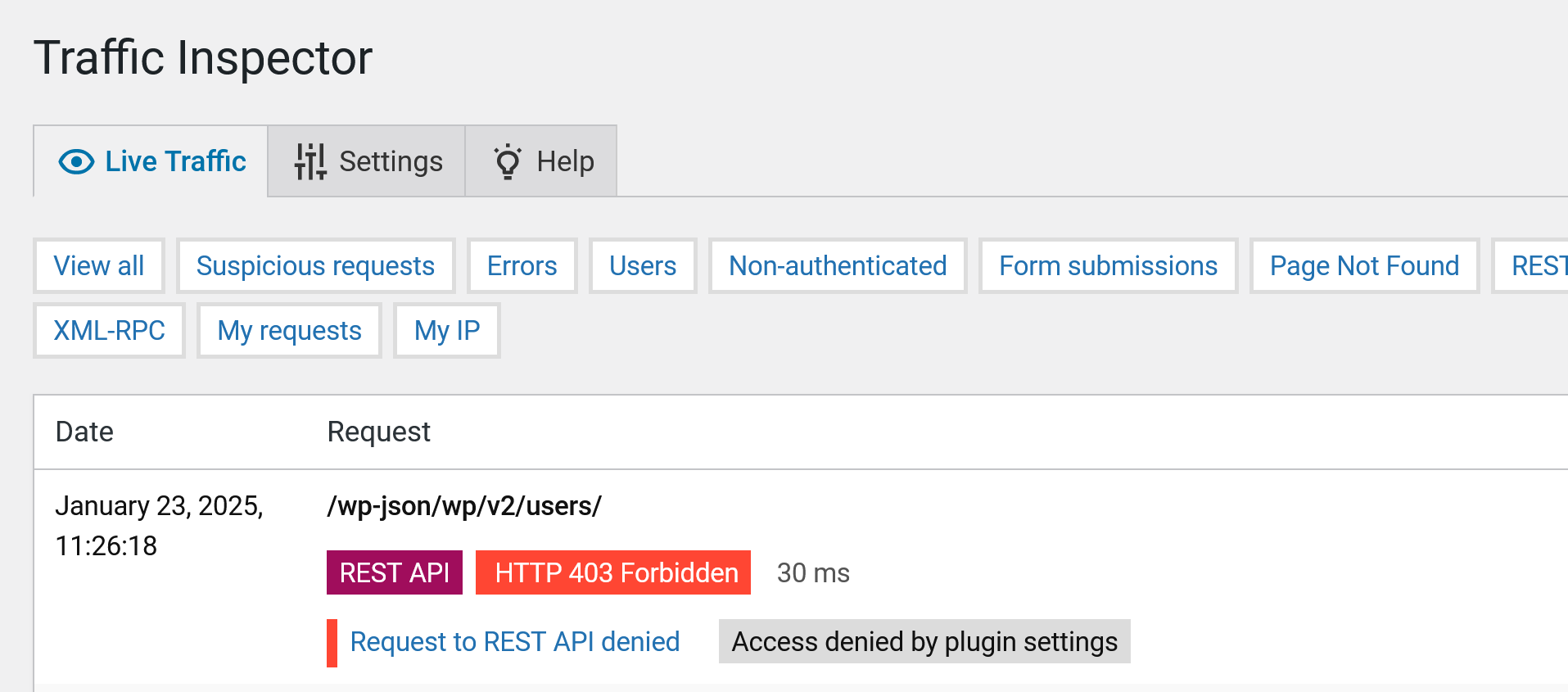The image size is (1568, 692).
Task: Show Non-authenticated requests
Action: 838,266
